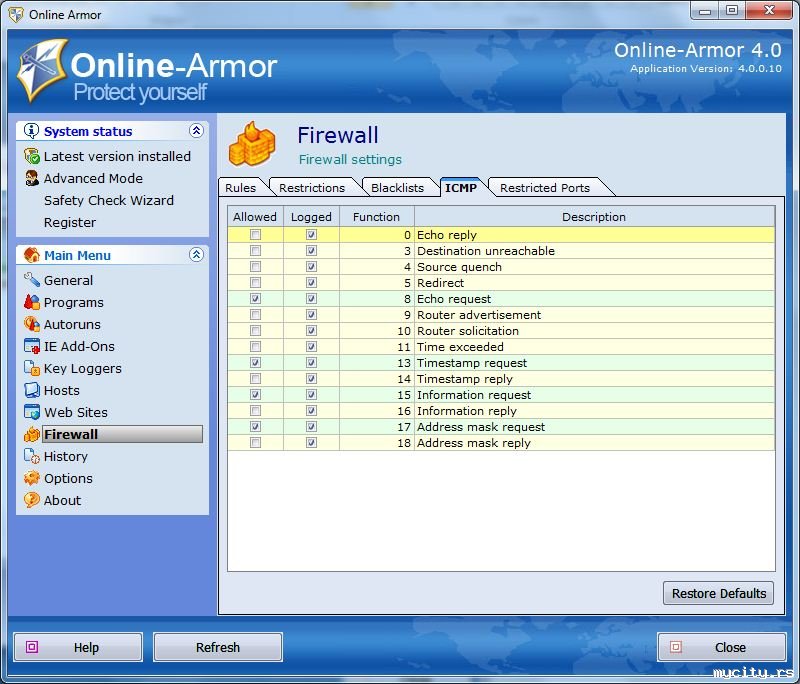Click the Help button's square icon
This screenshot has width=800, height=684.
(x=32, y=647)
